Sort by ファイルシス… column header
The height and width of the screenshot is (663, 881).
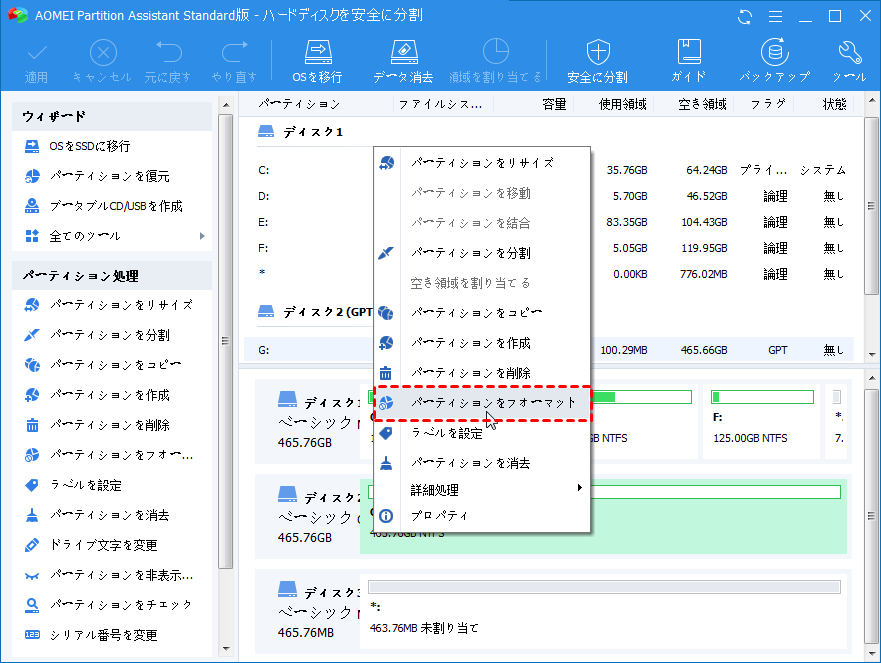[x=443, y=105]
